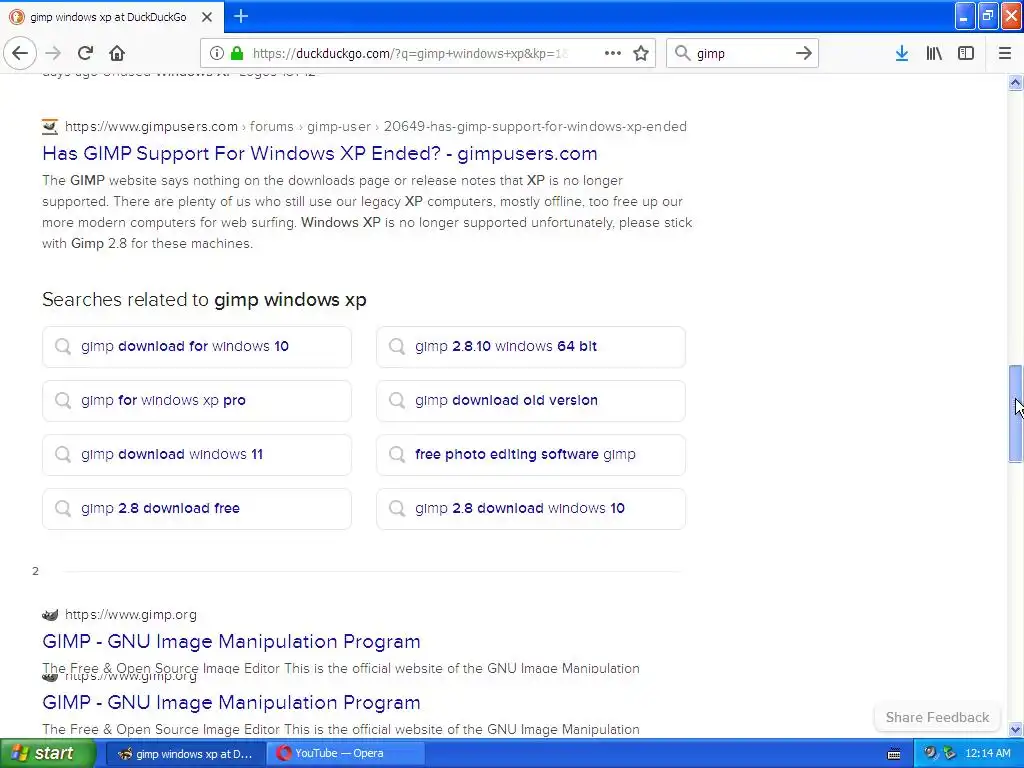Search gimp 2.8 download windows 10
This screenshot has width=1024, height=768.
531,509
